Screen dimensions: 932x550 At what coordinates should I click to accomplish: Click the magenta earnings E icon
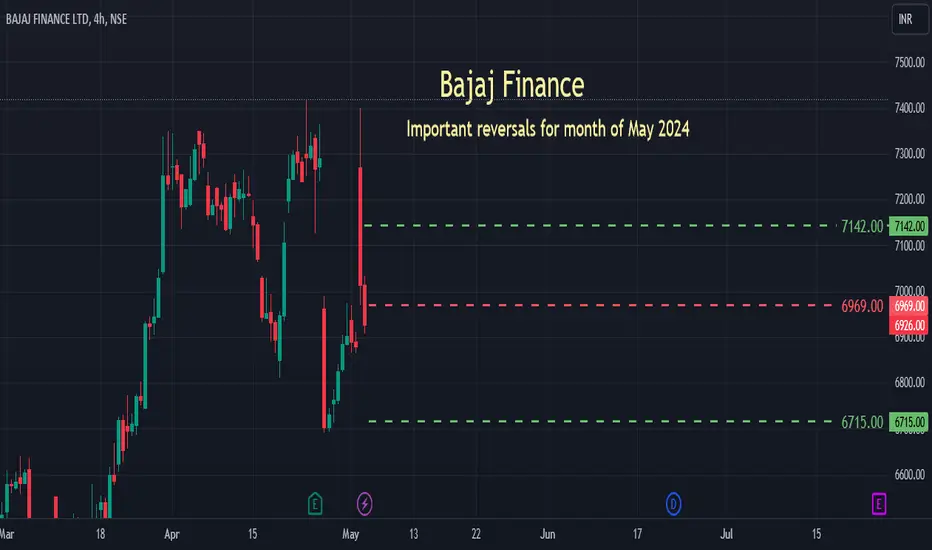[879, 504]
